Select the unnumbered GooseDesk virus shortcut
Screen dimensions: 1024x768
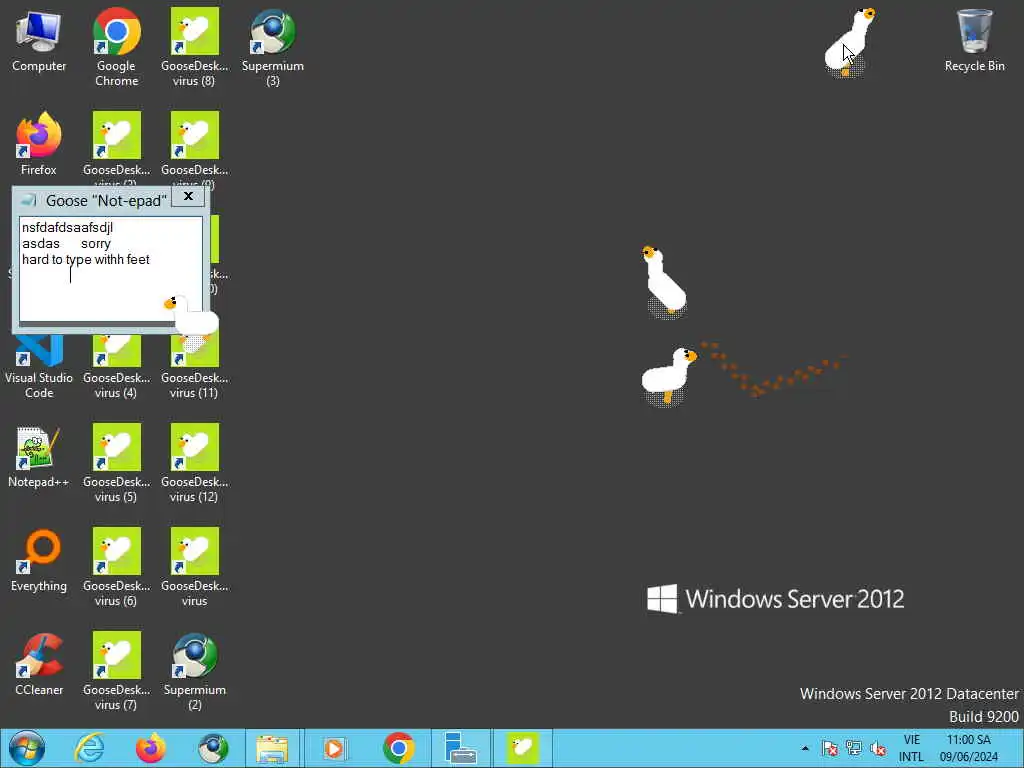[x=194, y=567]
